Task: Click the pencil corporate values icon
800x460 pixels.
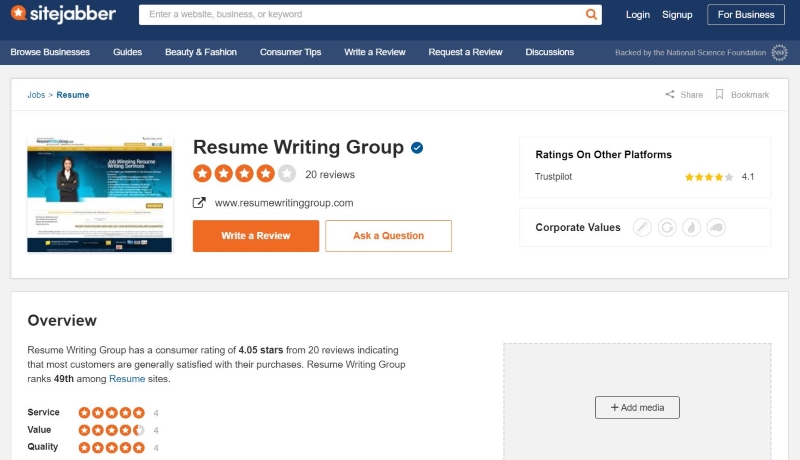Action: [x=642, y=227]
